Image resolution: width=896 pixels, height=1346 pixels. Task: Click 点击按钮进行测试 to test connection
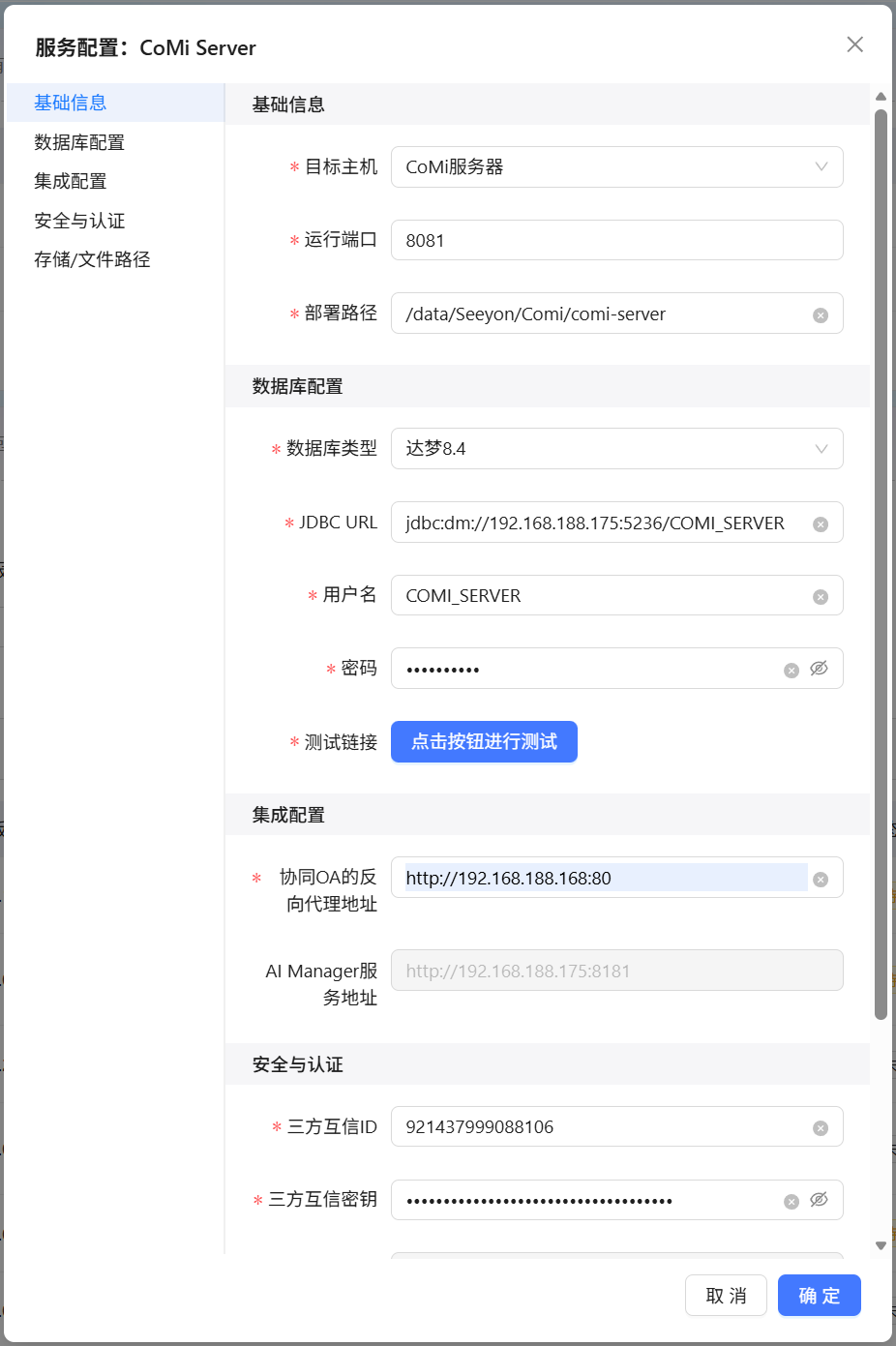coord(484,742)
